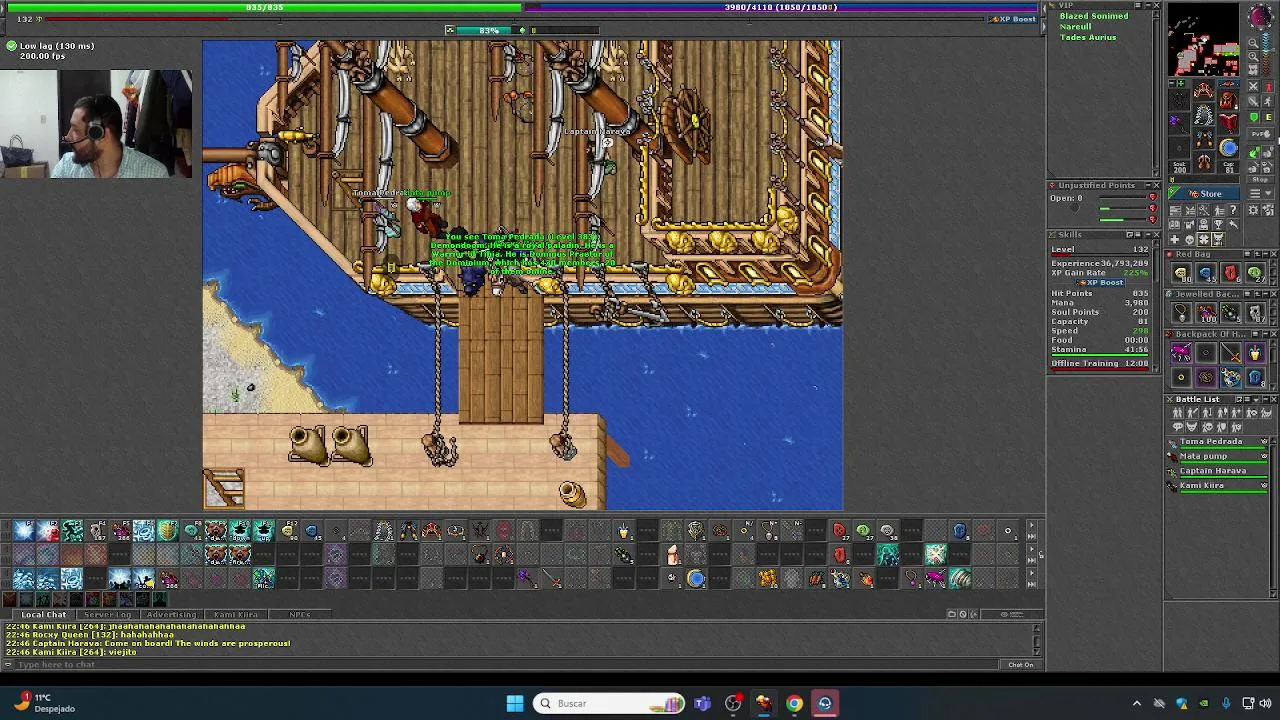
Task: Click the minimap view
Action: coord(1204,40)
